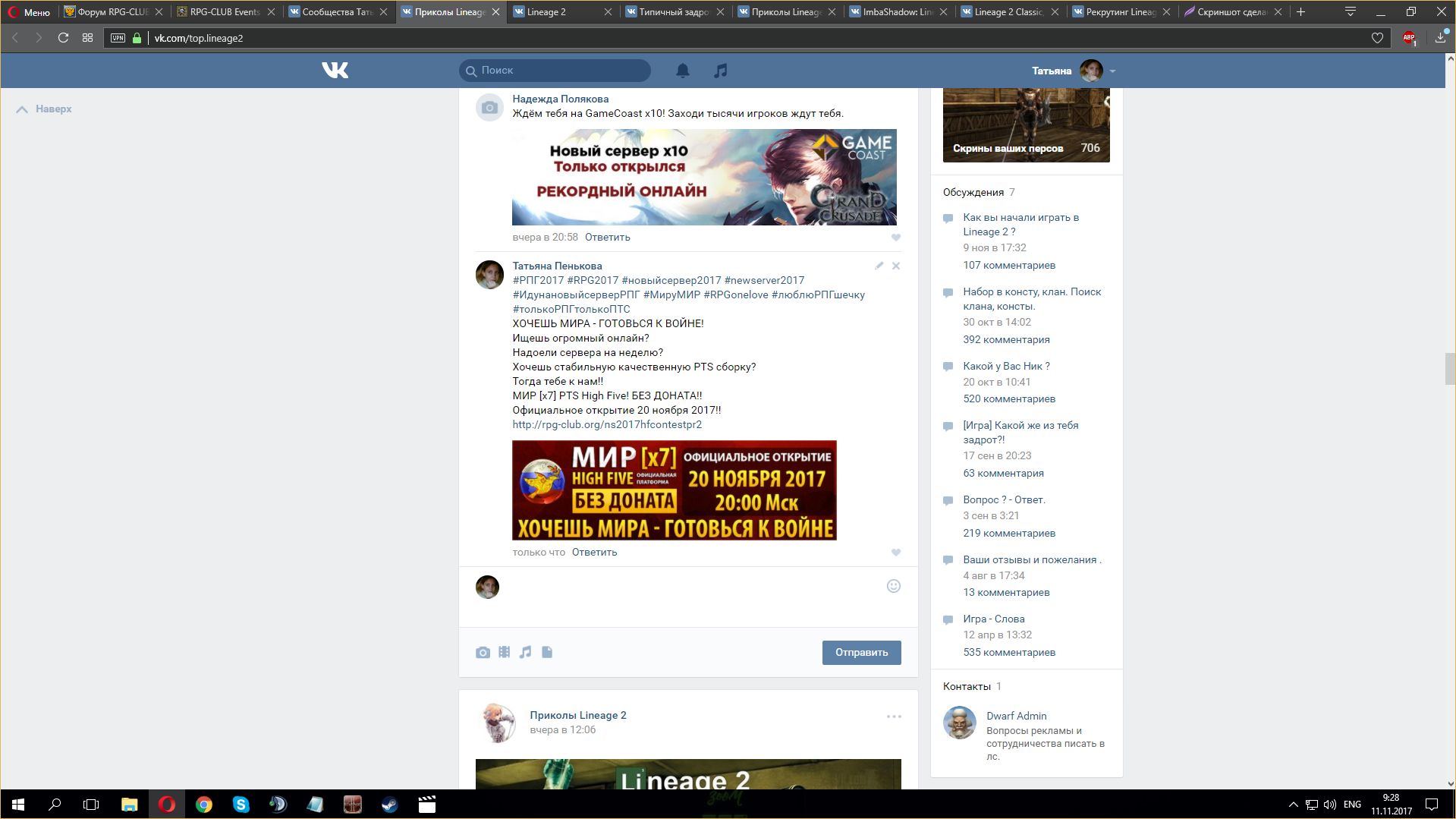
Task: Open Windows taskbar search
Action: [55, 805]
